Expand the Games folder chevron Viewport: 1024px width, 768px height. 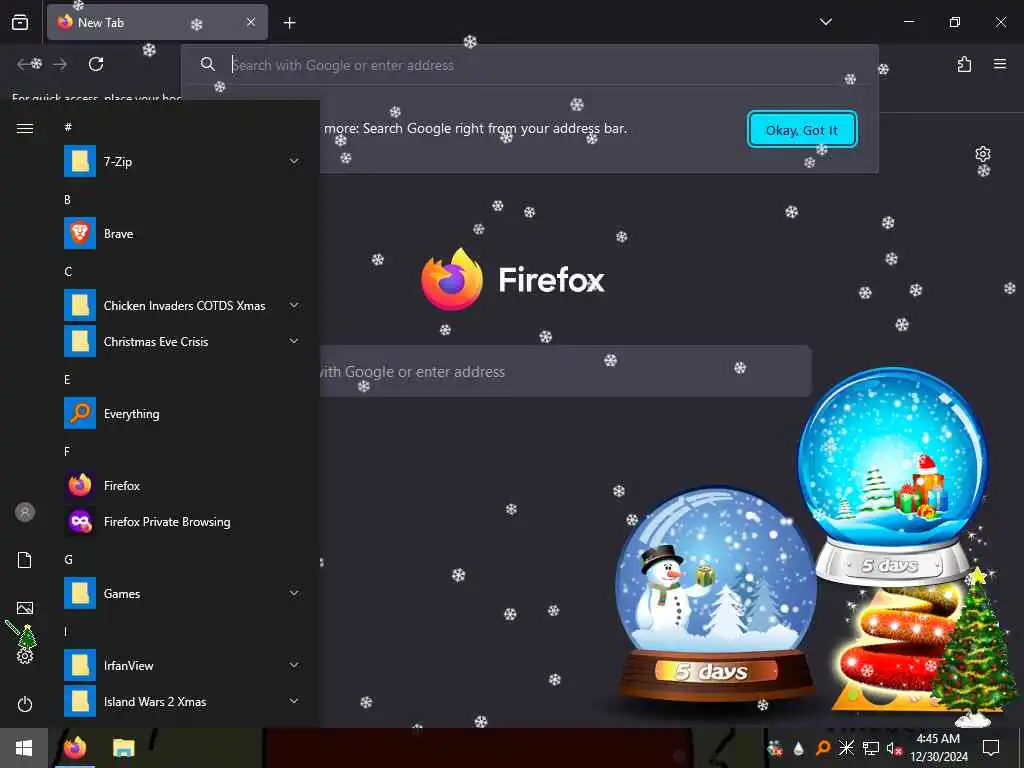point(294,593)
